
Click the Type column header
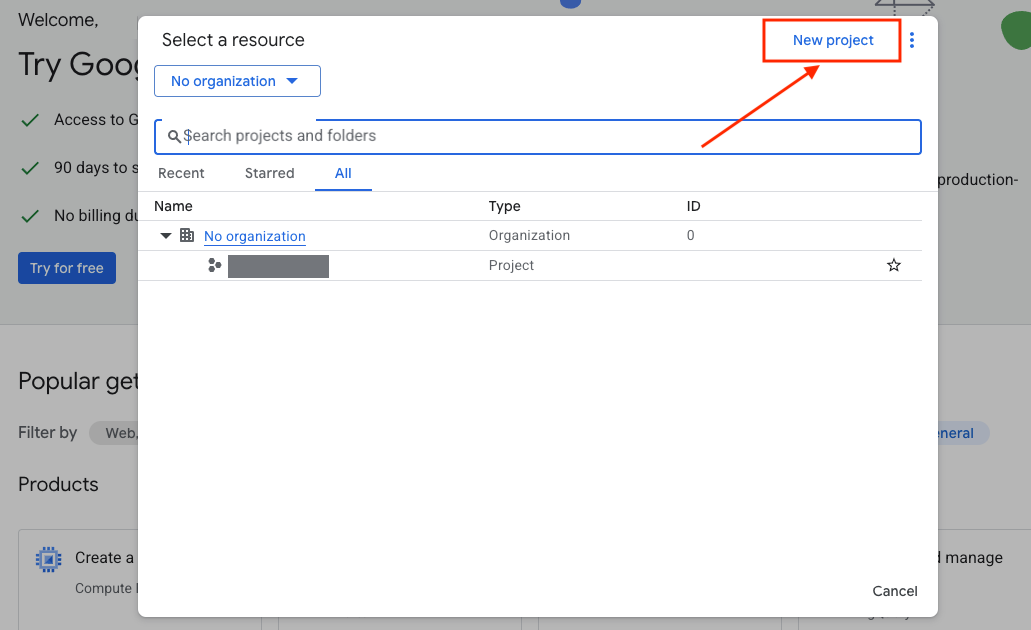tap(504, 206)
